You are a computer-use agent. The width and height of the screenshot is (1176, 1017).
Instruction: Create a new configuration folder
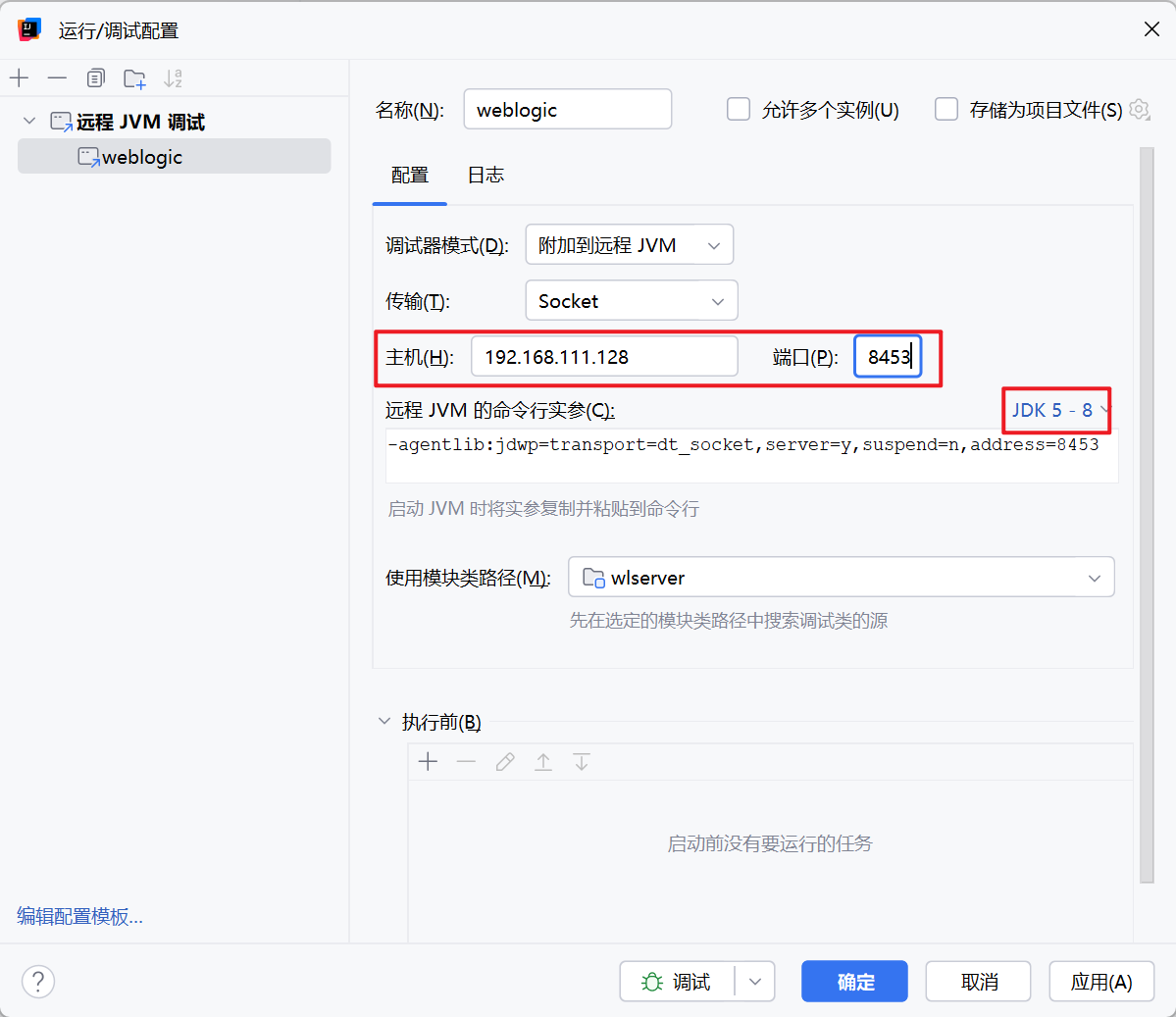135,78
